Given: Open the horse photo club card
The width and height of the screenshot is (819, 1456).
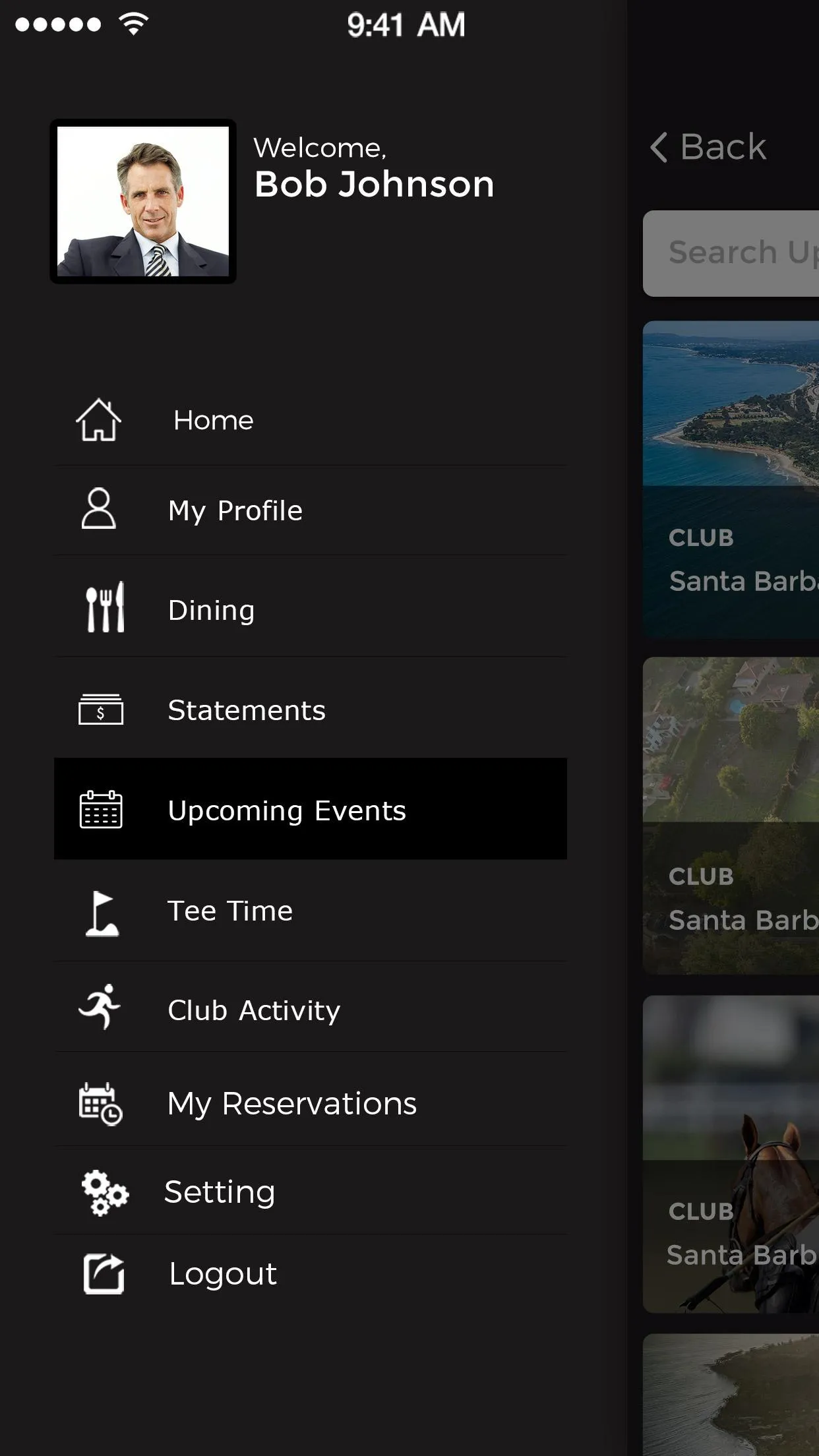Looking at the screenshot, I should 731,1154.
